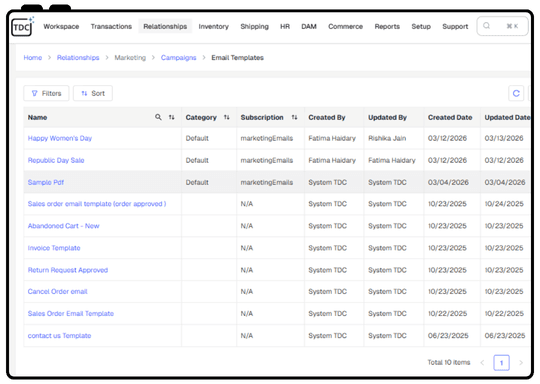Open the HR menu
This screenshot has width=540, height=384.
(284, 27)
